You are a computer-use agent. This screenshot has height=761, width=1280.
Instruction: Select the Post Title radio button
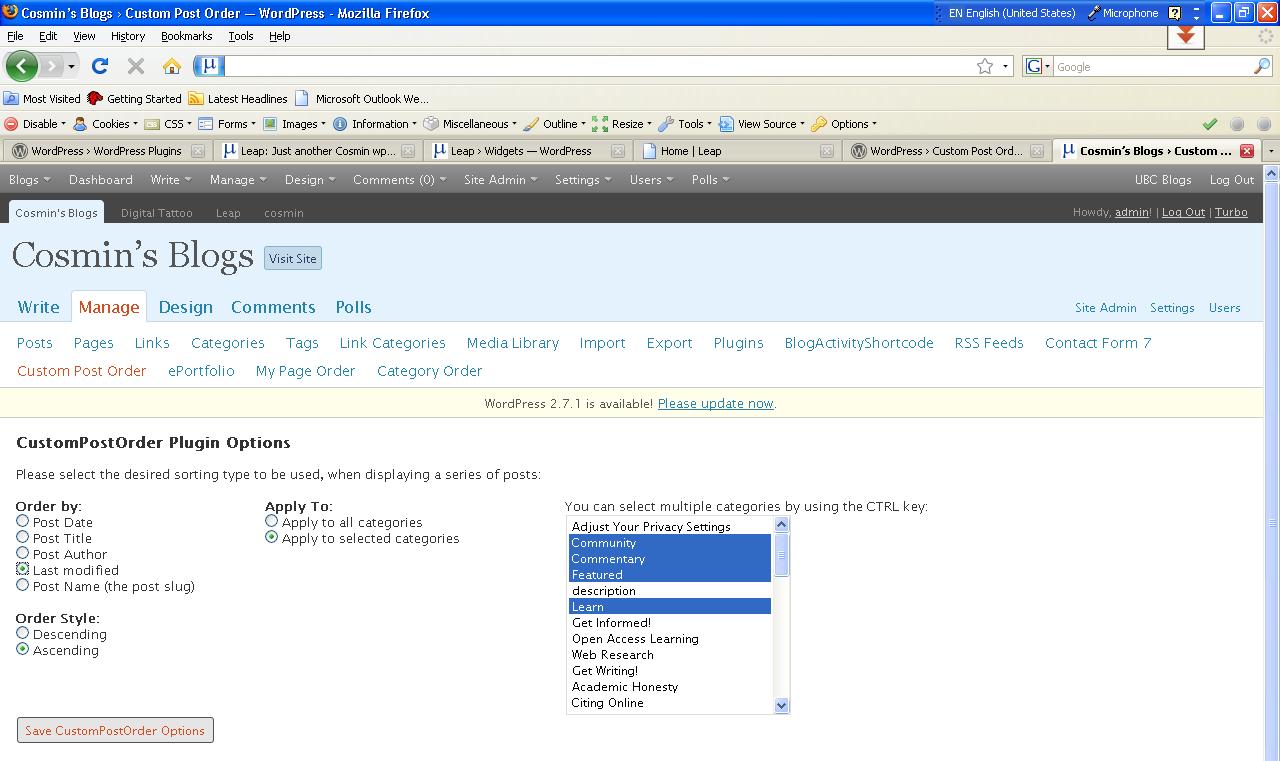coord(22,537)
